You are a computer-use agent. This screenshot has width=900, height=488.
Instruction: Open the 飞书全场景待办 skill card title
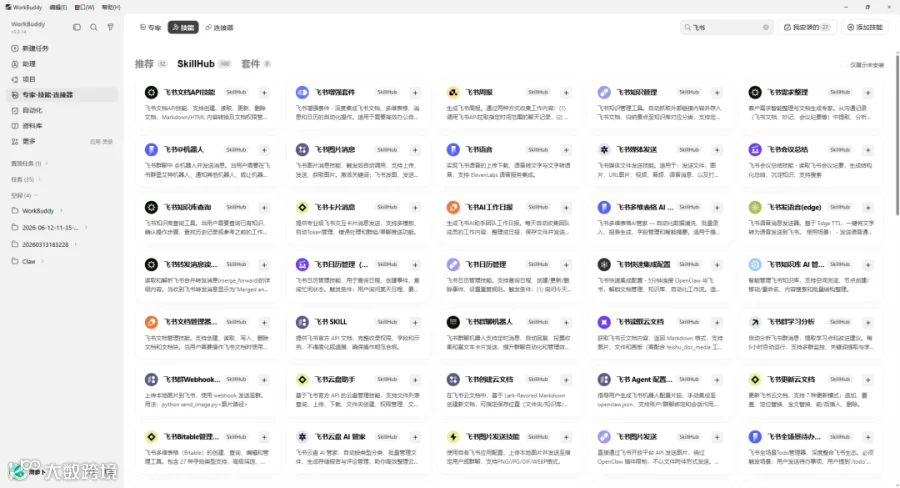(x=794, y=437)
